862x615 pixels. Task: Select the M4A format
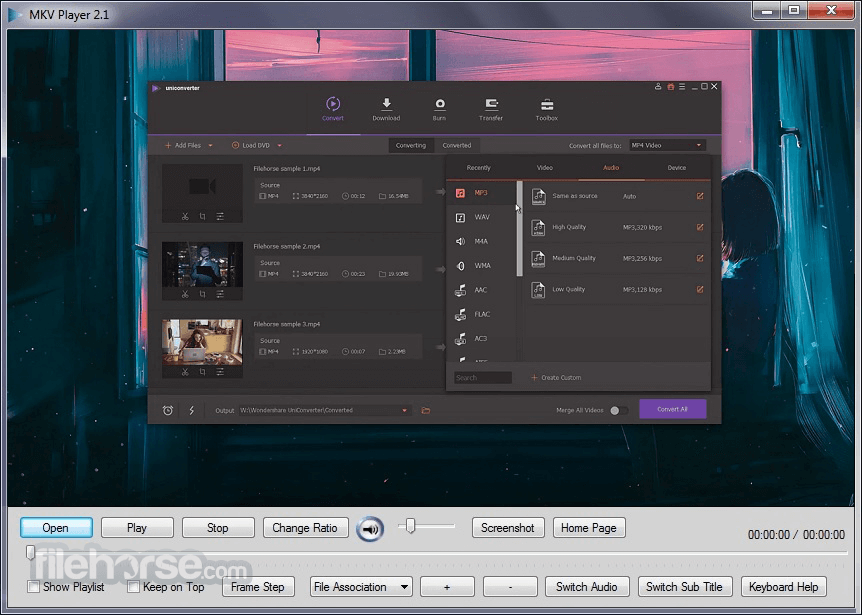[x=480, y=241]
